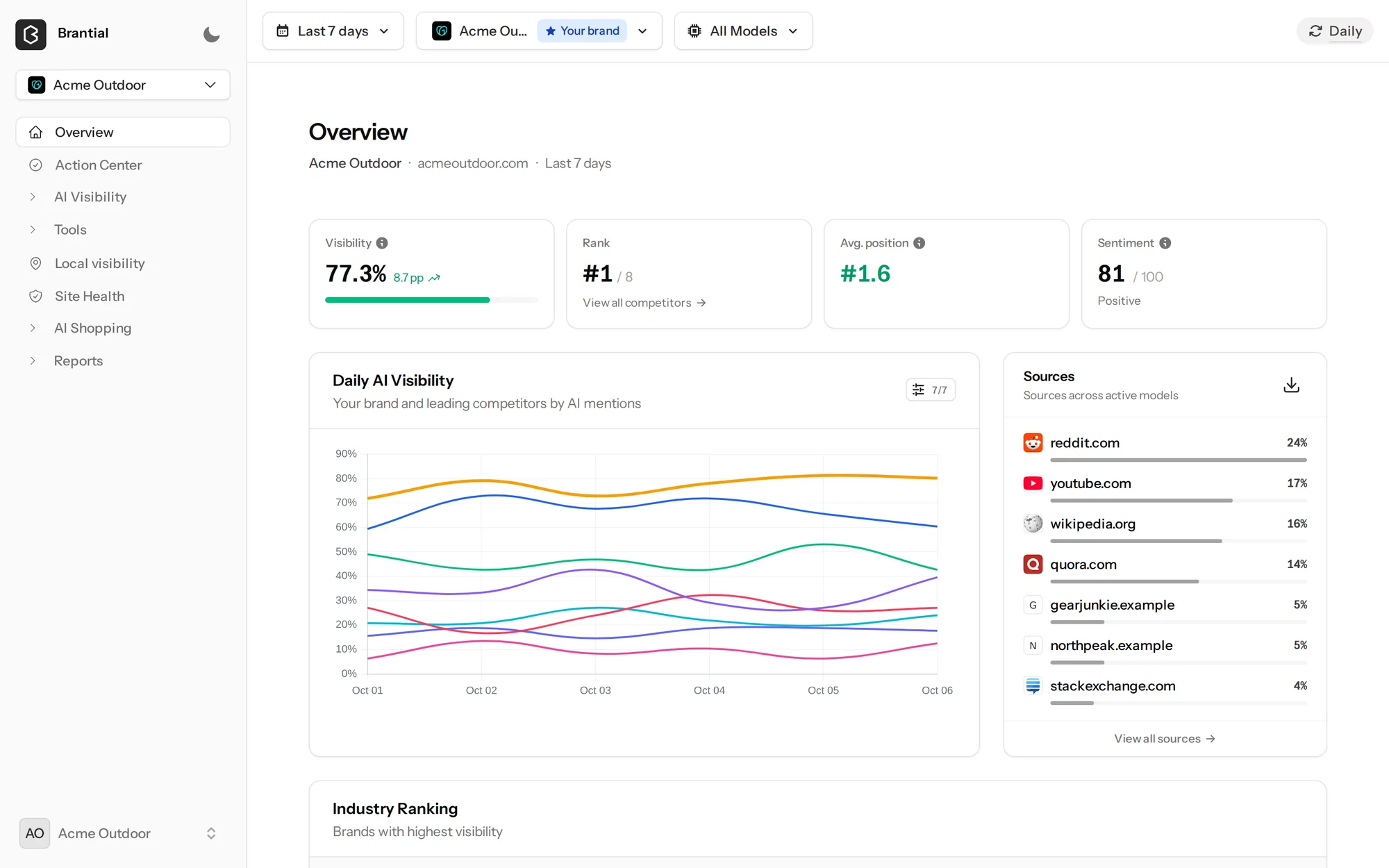Click the youtube.com source icon
Image resolution: width=1389 pixels, height=868 pixels.
[1033, 483]
